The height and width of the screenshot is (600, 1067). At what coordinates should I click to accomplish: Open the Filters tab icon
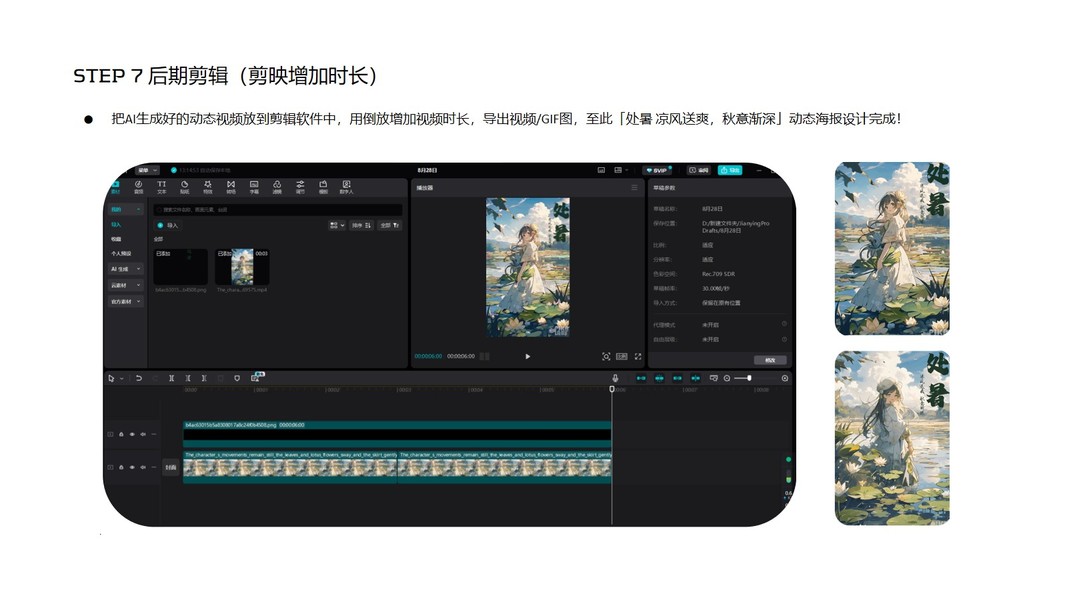277,186
